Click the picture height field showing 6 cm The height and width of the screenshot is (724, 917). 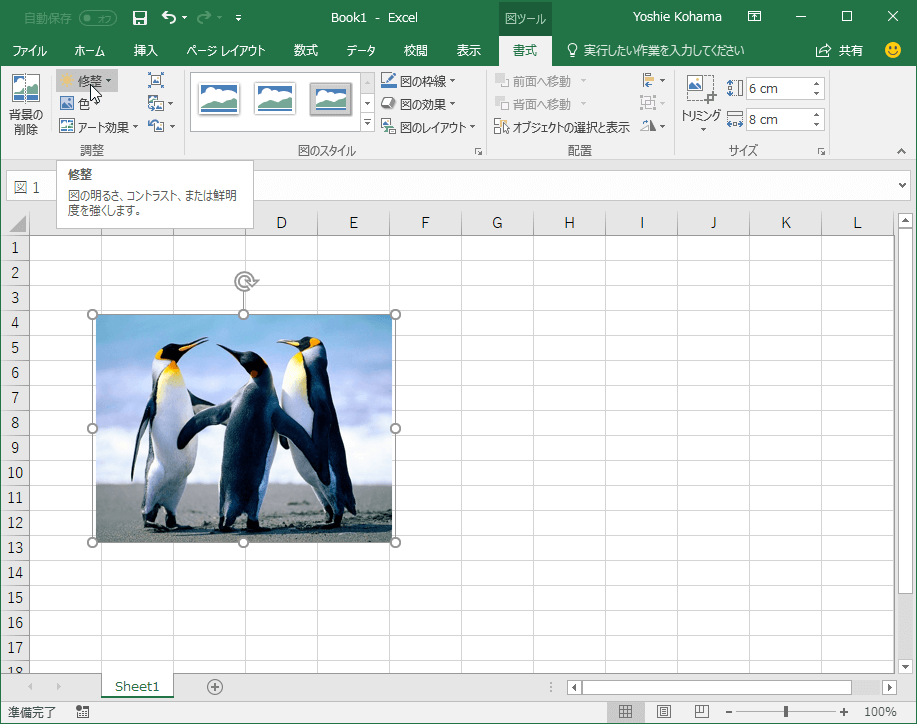[x=777, y=88]
